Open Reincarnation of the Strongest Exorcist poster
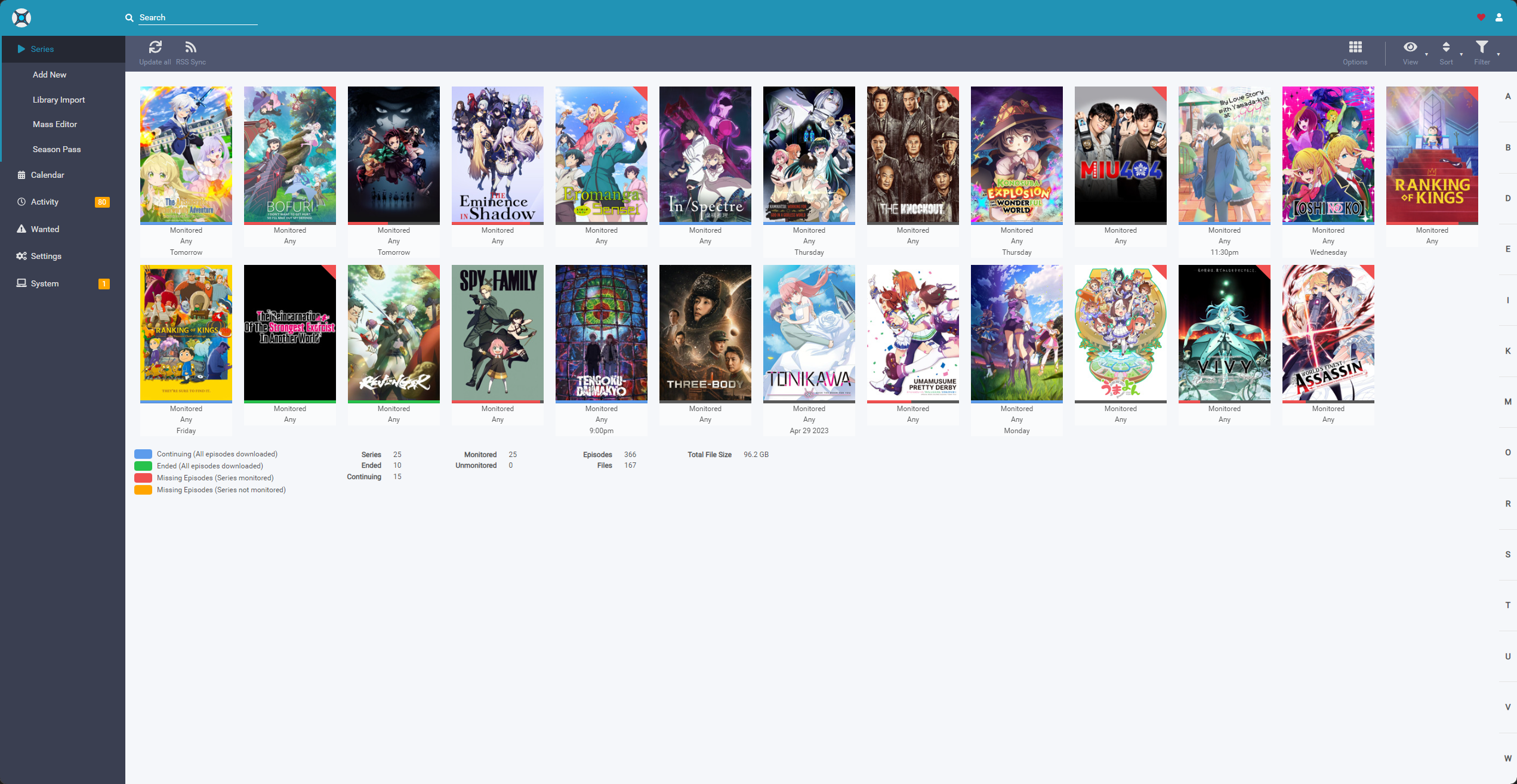The height and width of the screenshot is (784, 1517). pyautogui.click(x=290, y=333)
